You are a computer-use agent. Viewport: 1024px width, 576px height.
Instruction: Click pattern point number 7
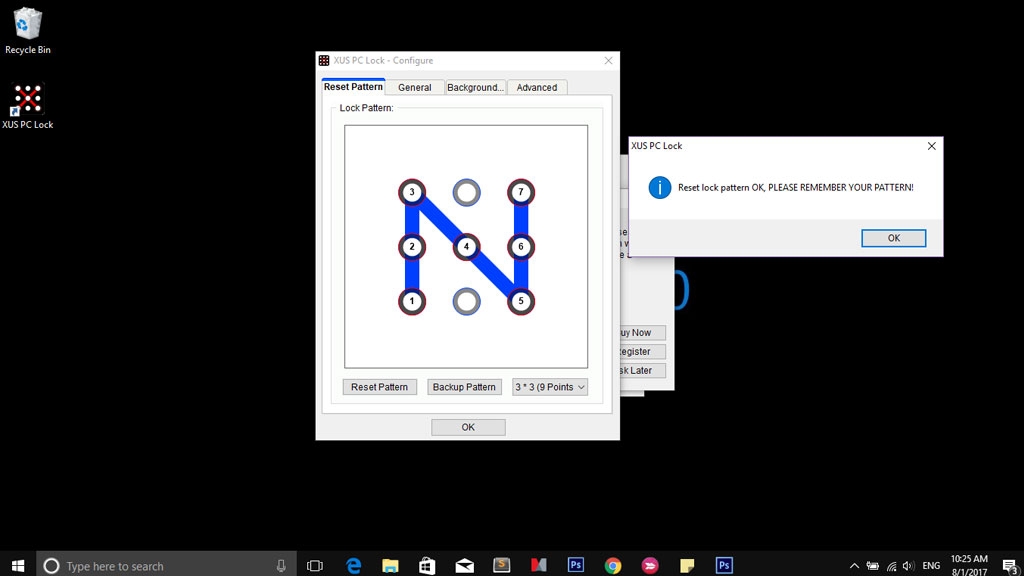pyautogui.click(x=520, y=192)
